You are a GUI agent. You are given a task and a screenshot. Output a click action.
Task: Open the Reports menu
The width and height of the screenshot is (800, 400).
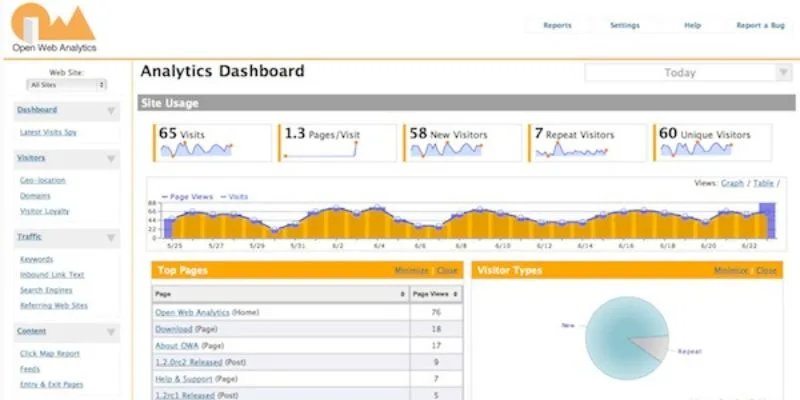point(557,26)
